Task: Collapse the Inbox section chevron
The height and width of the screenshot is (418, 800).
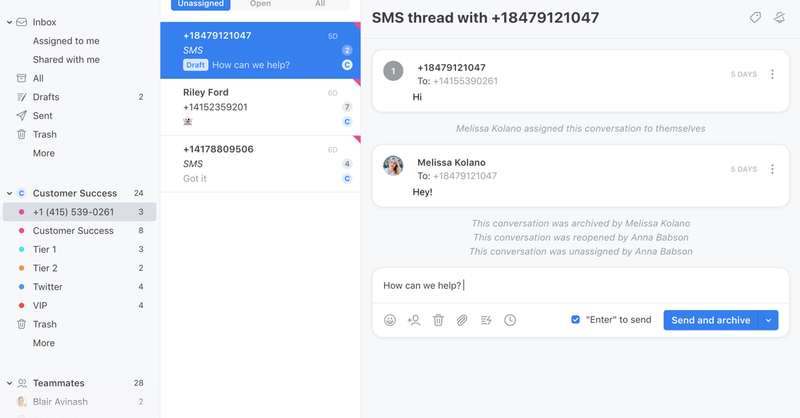Action: [9, 22]
